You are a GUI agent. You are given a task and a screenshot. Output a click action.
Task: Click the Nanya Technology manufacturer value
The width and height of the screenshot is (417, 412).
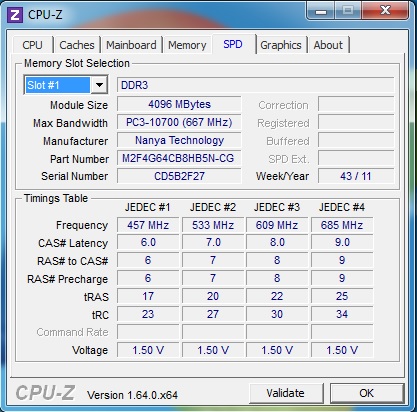(179, 141)
